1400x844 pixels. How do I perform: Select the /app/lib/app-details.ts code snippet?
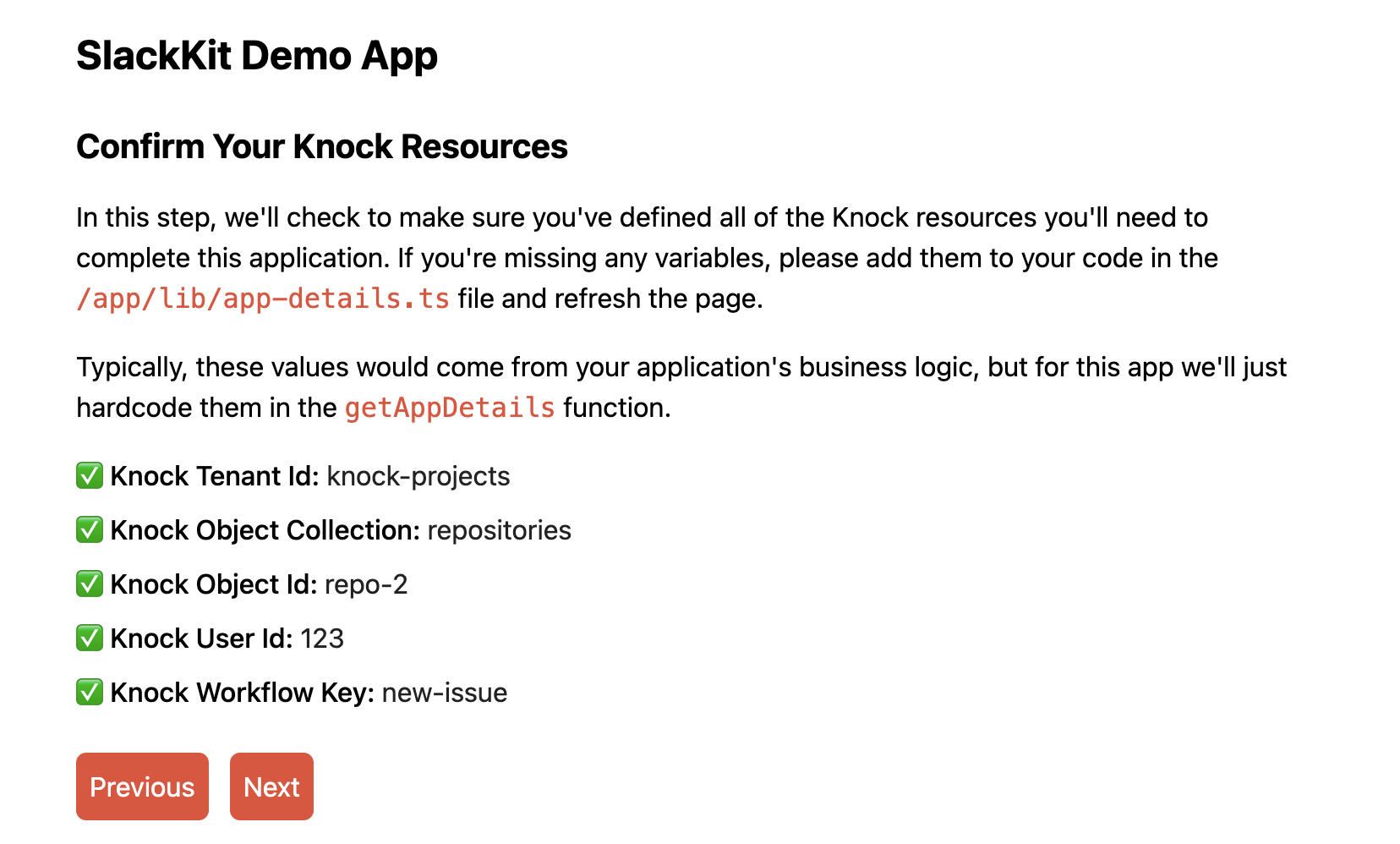262,298
